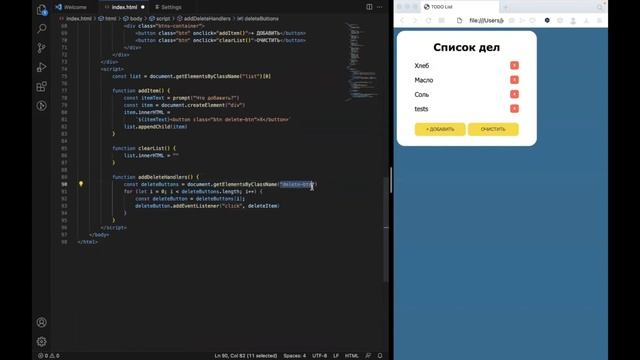Click the Хлеб list item text
This screenshot has width=640, height=360.
point(422,66)
